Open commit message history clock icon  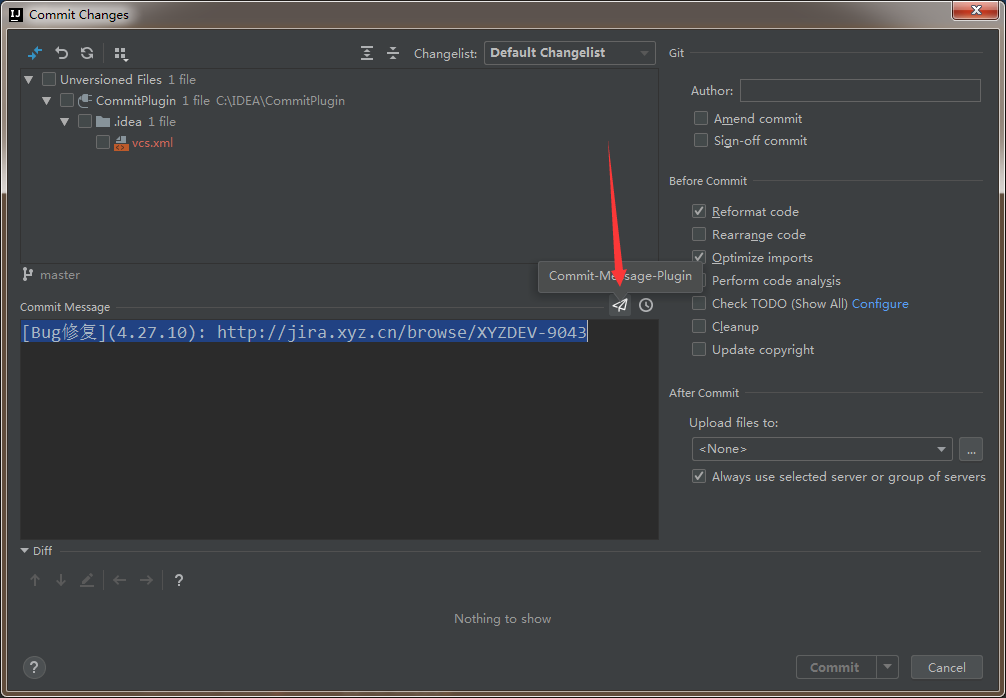tap(646, 305)
